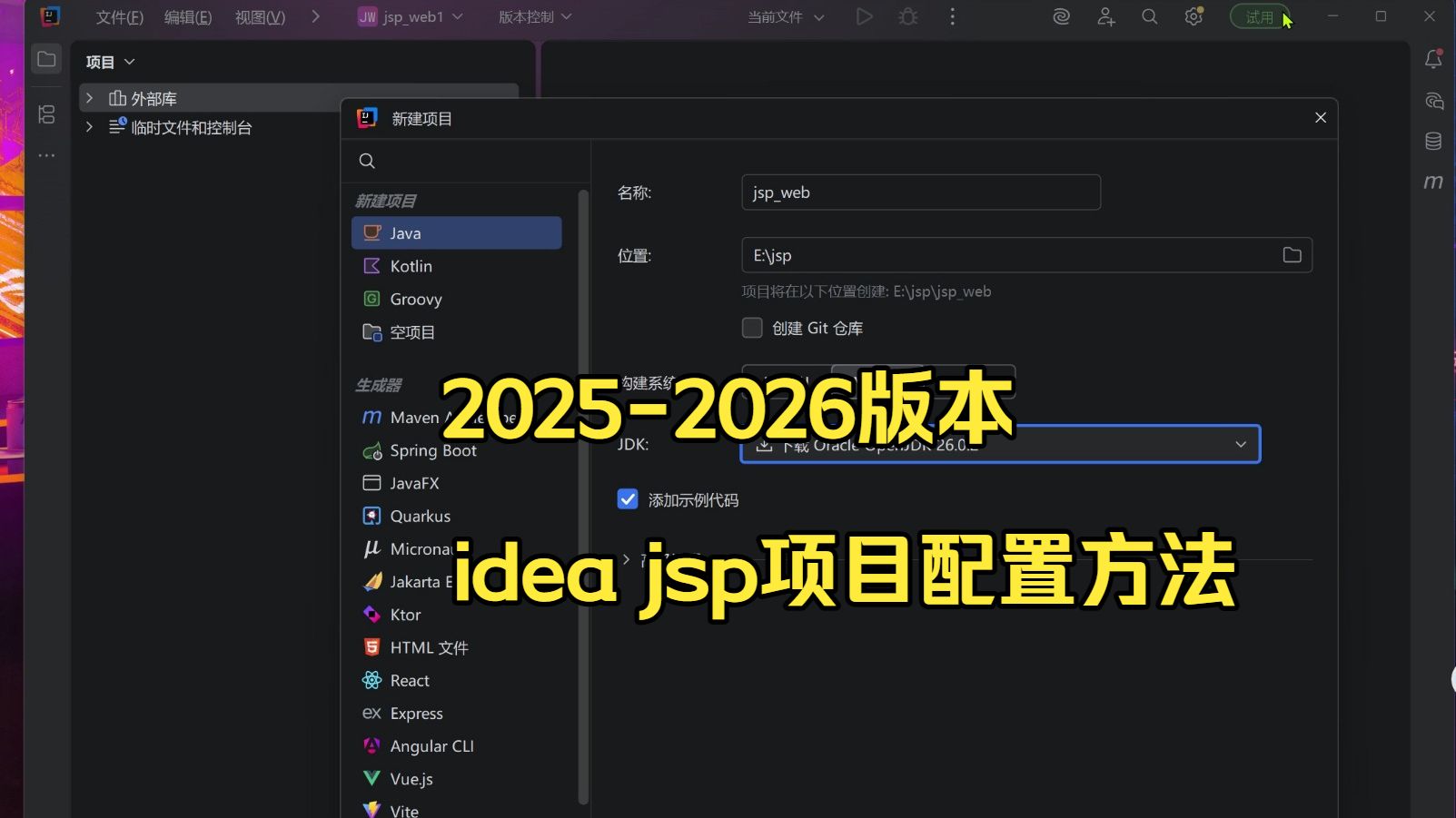
Task: Open IDE settings gear icon
Action: pyautogui.click(x=1194, y=16)
